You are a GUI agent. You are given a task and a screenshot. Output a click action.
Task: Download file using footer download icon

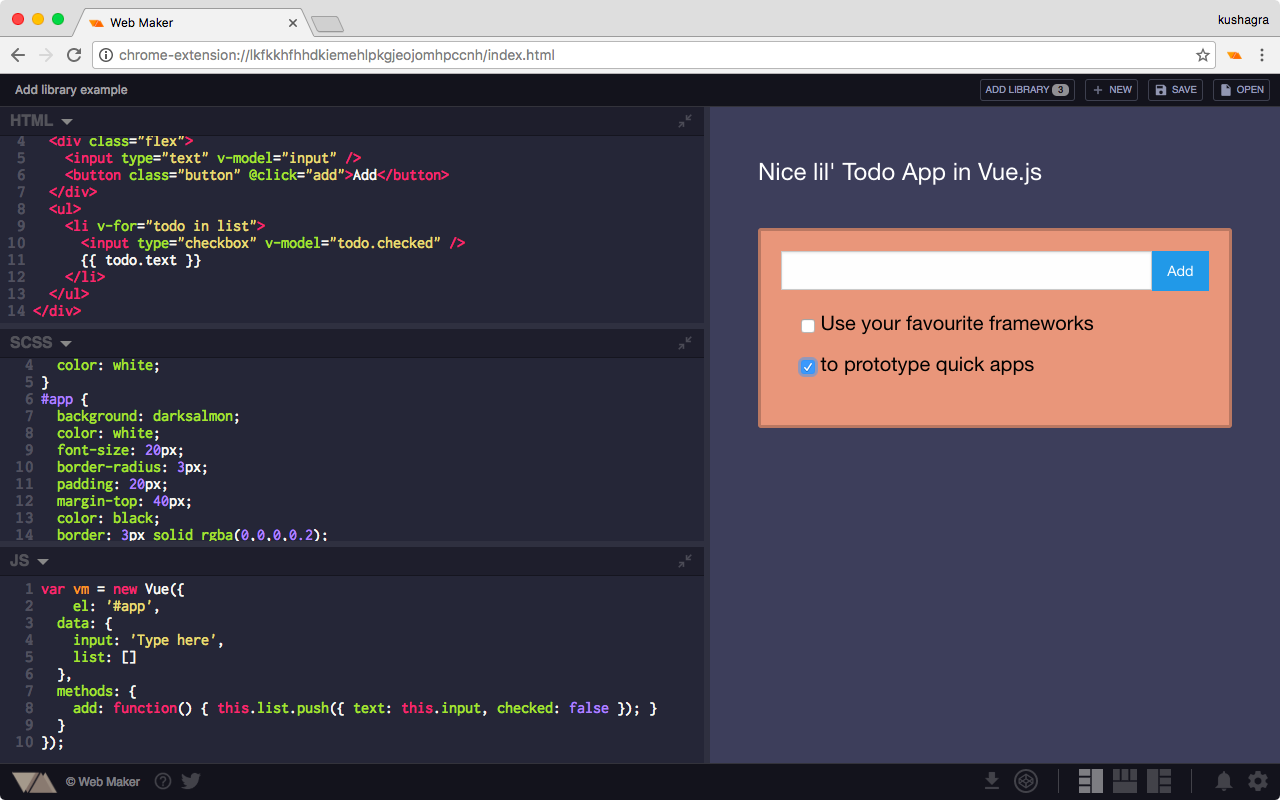[x=992, y=781]
